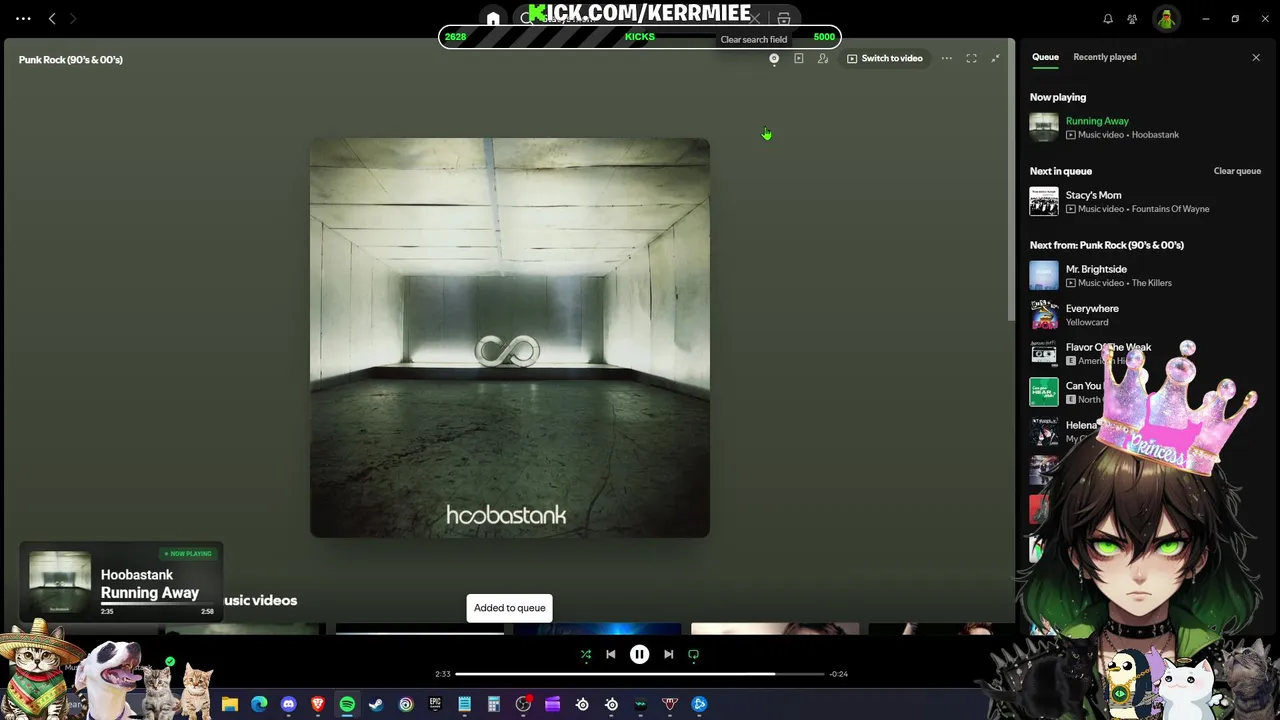The width and height of the screenshot is (1280, 720).
Task: Close the Queue panel
Action: [x=1256, y=57]
